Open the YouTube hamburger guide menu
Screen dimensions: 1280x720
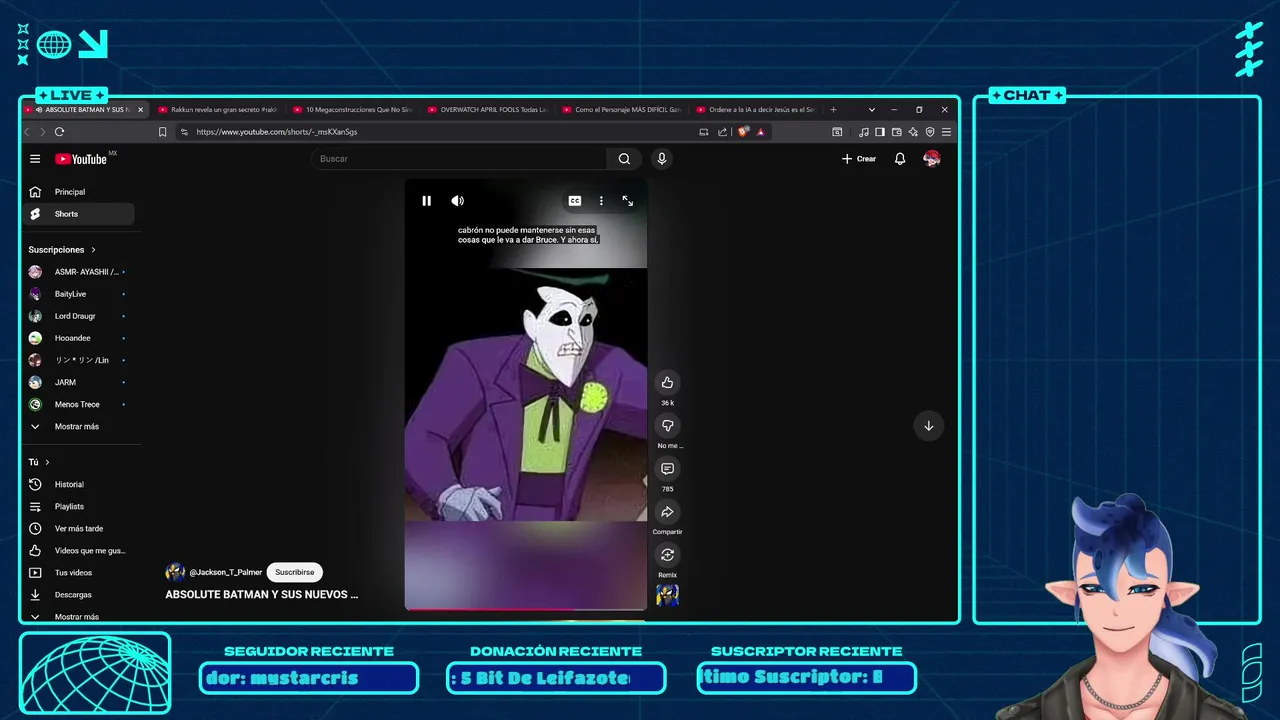[35, 159]
